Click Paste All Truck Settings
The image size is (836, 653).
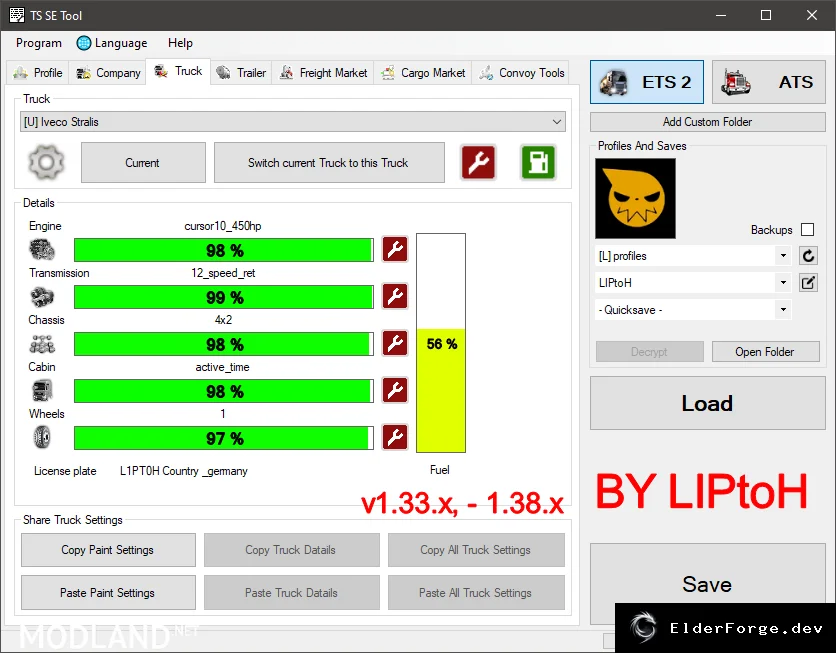coord(476,592)
